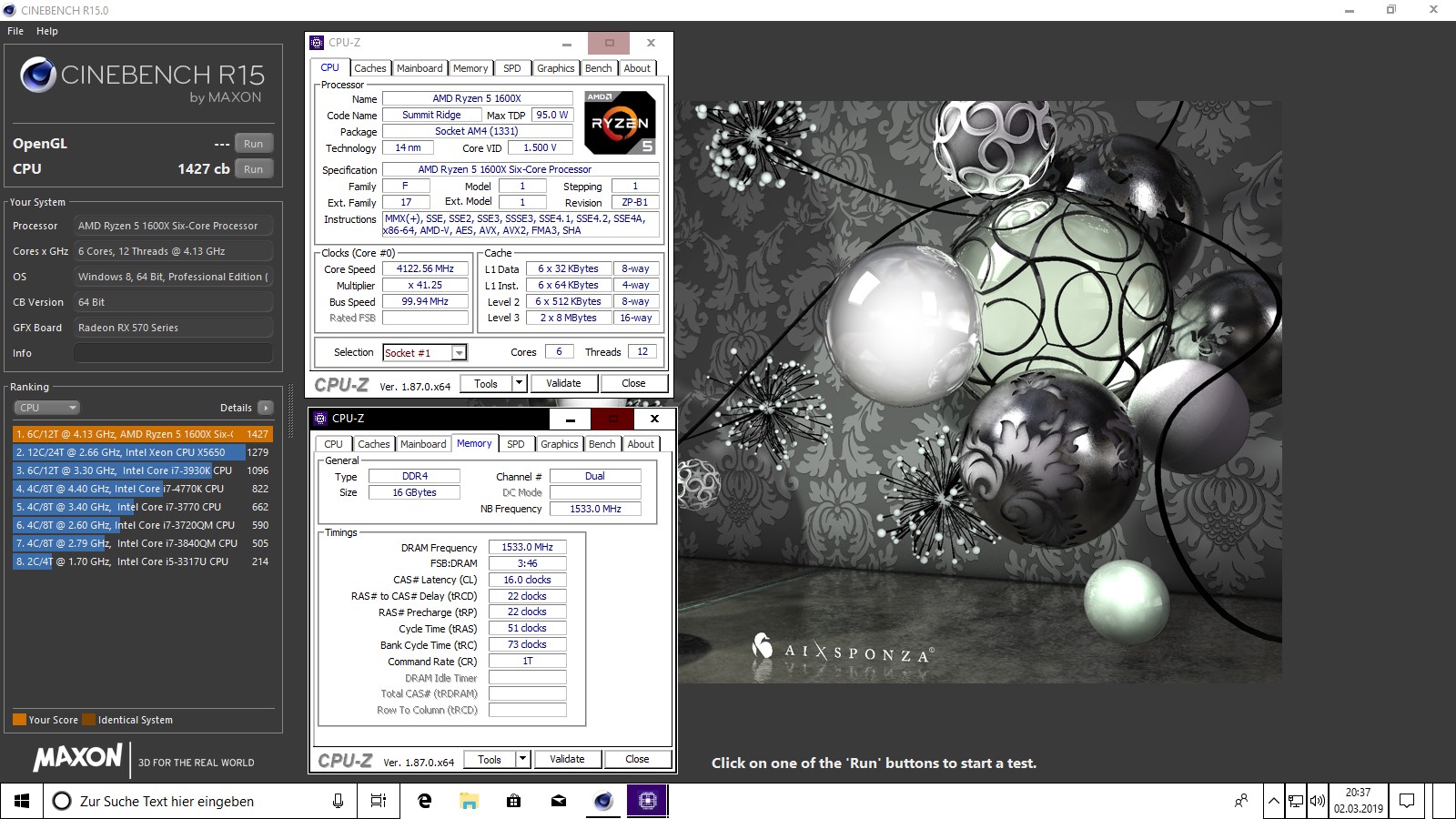Select the Core i5-3317U ranking entry
The height and width of the screenshot is (819, 1456).
[x=142, y=561]
